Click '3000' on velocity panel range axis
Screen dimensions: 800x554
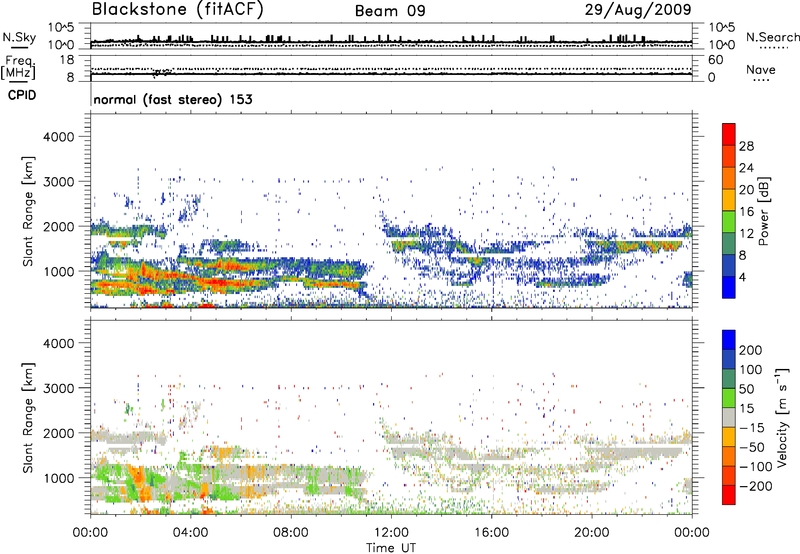coord(59,388)
